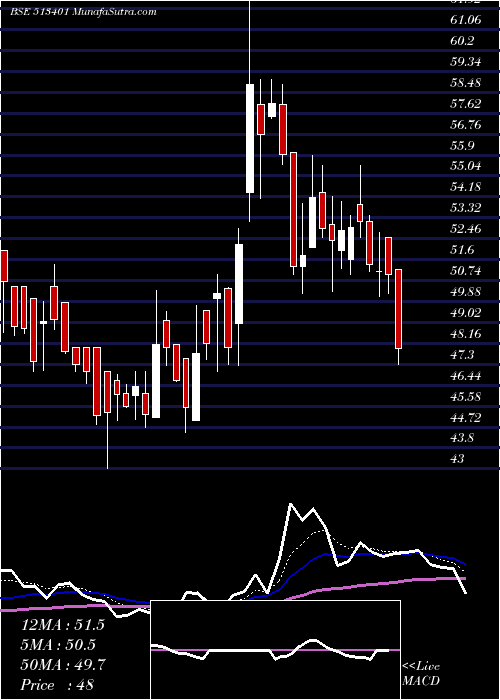This screenshot has width=500, height=700.
Task: Click the 58.48 price axis label
Action: coord(466,83)
